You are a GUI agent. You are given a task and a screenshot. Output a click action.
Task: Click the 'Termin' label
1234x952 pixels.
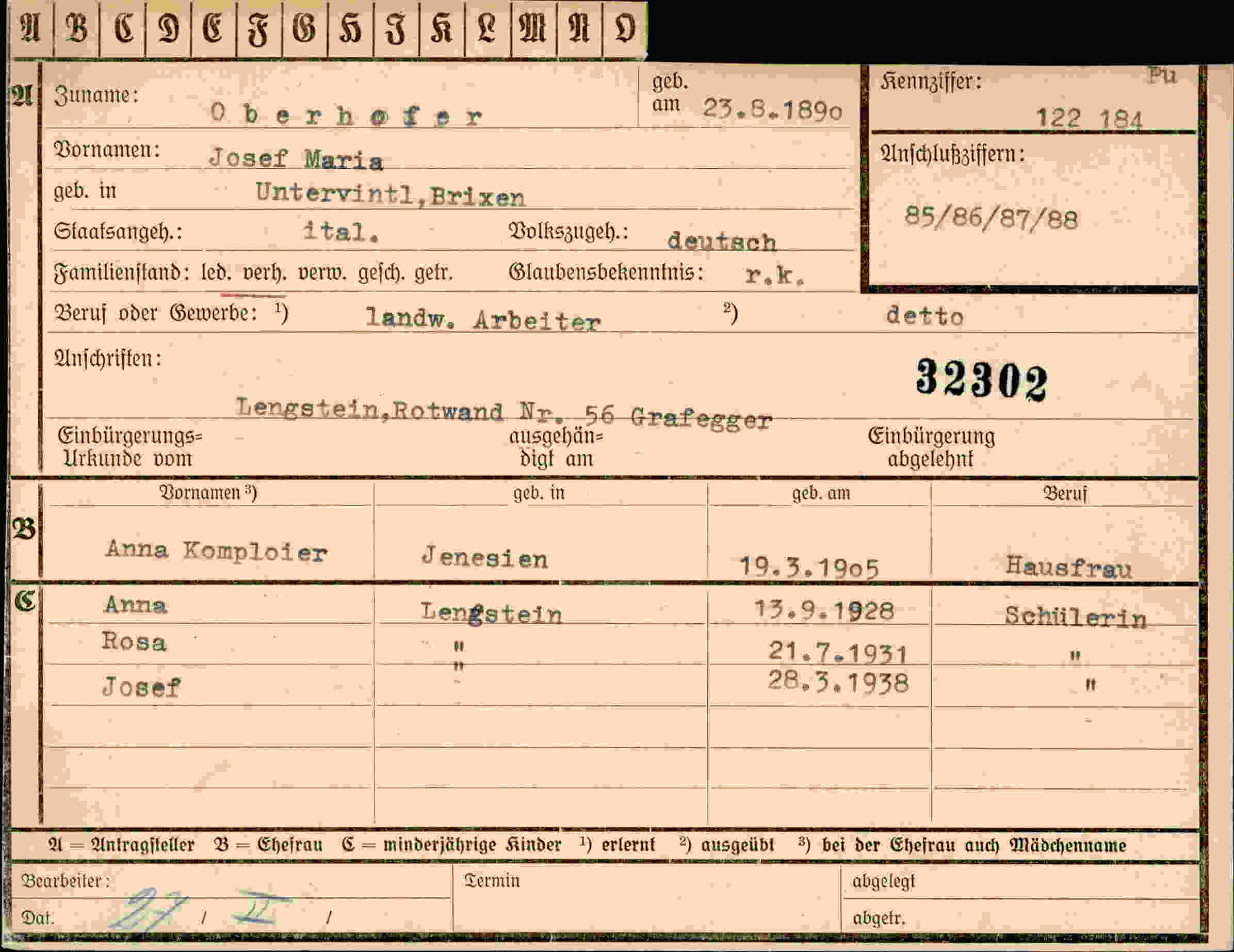click(492, 880)
